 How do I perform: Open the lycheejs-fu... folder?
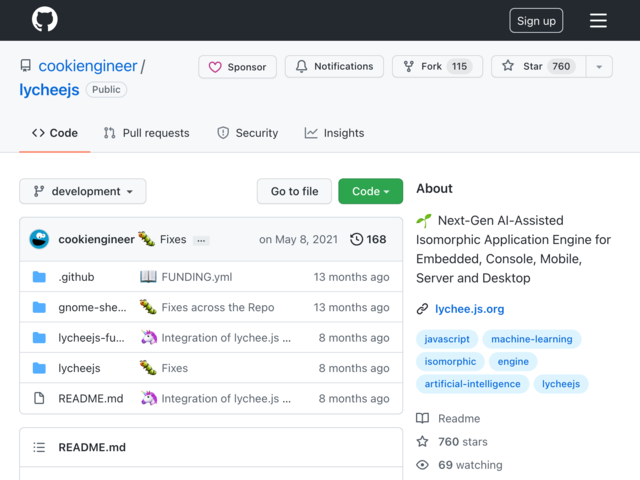tap(91, 338)
